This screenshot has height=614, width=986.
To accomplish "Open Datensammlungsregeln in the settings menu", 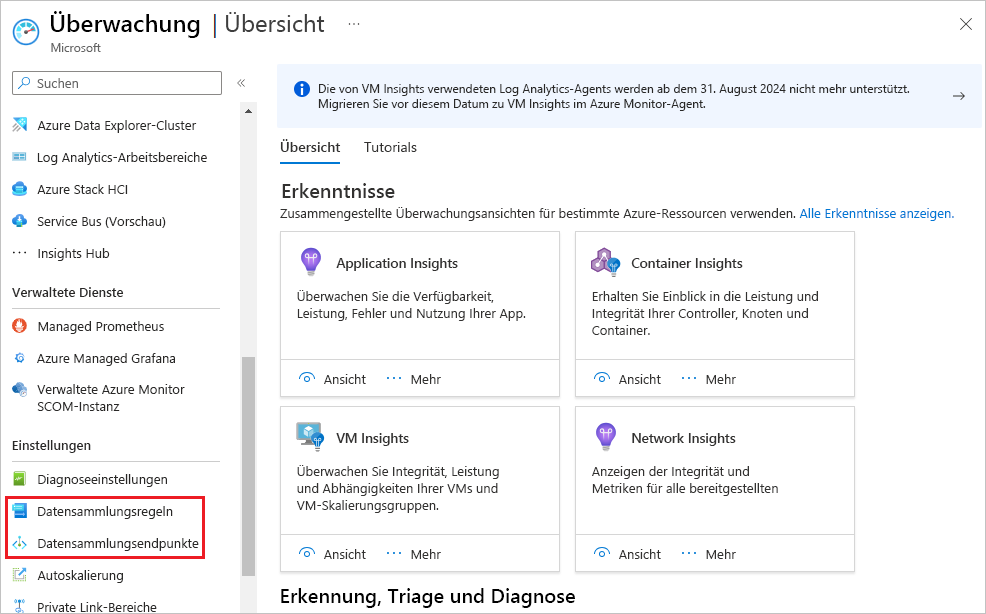I will [x=105, y=512].
